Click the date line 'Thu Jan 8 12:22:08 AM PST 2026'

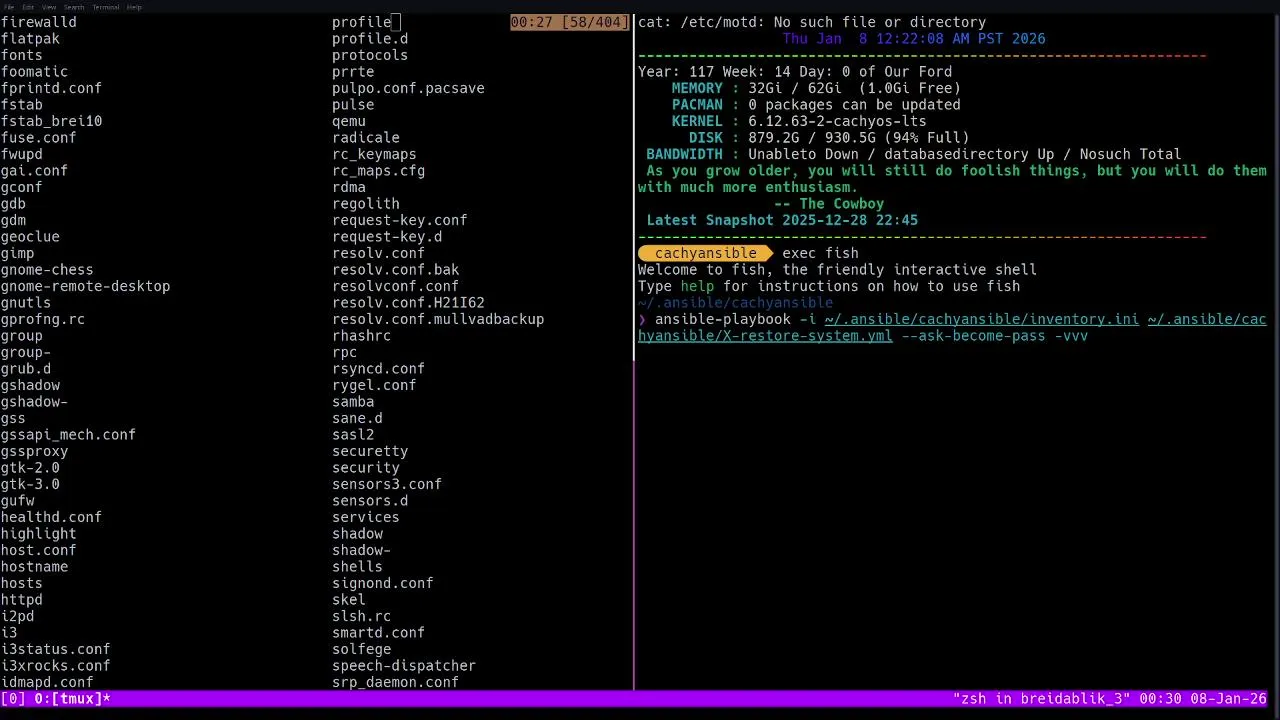(x=914, y=39)
